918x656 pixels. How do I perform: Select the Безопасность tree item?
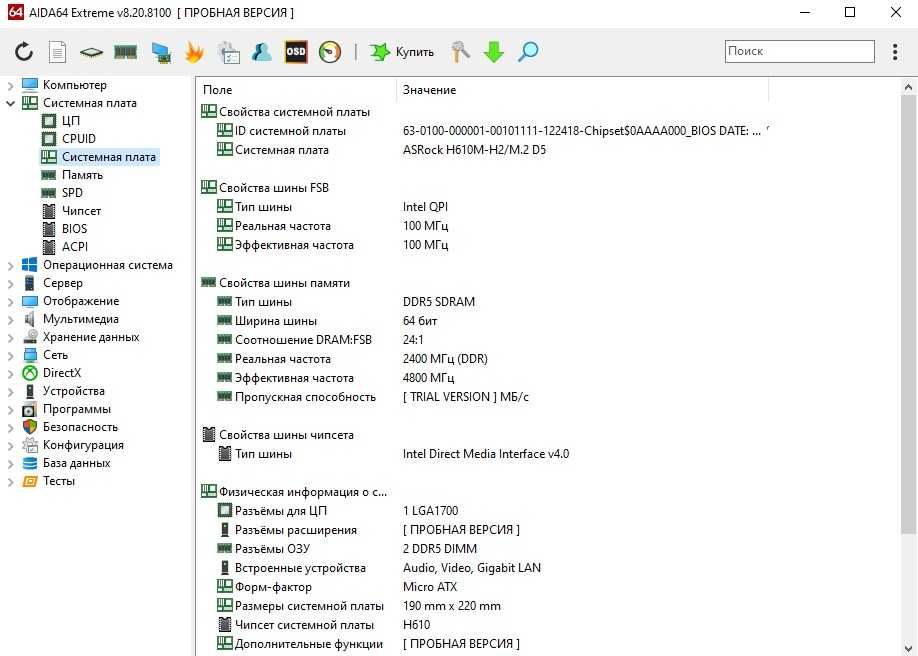pos(80,427)
